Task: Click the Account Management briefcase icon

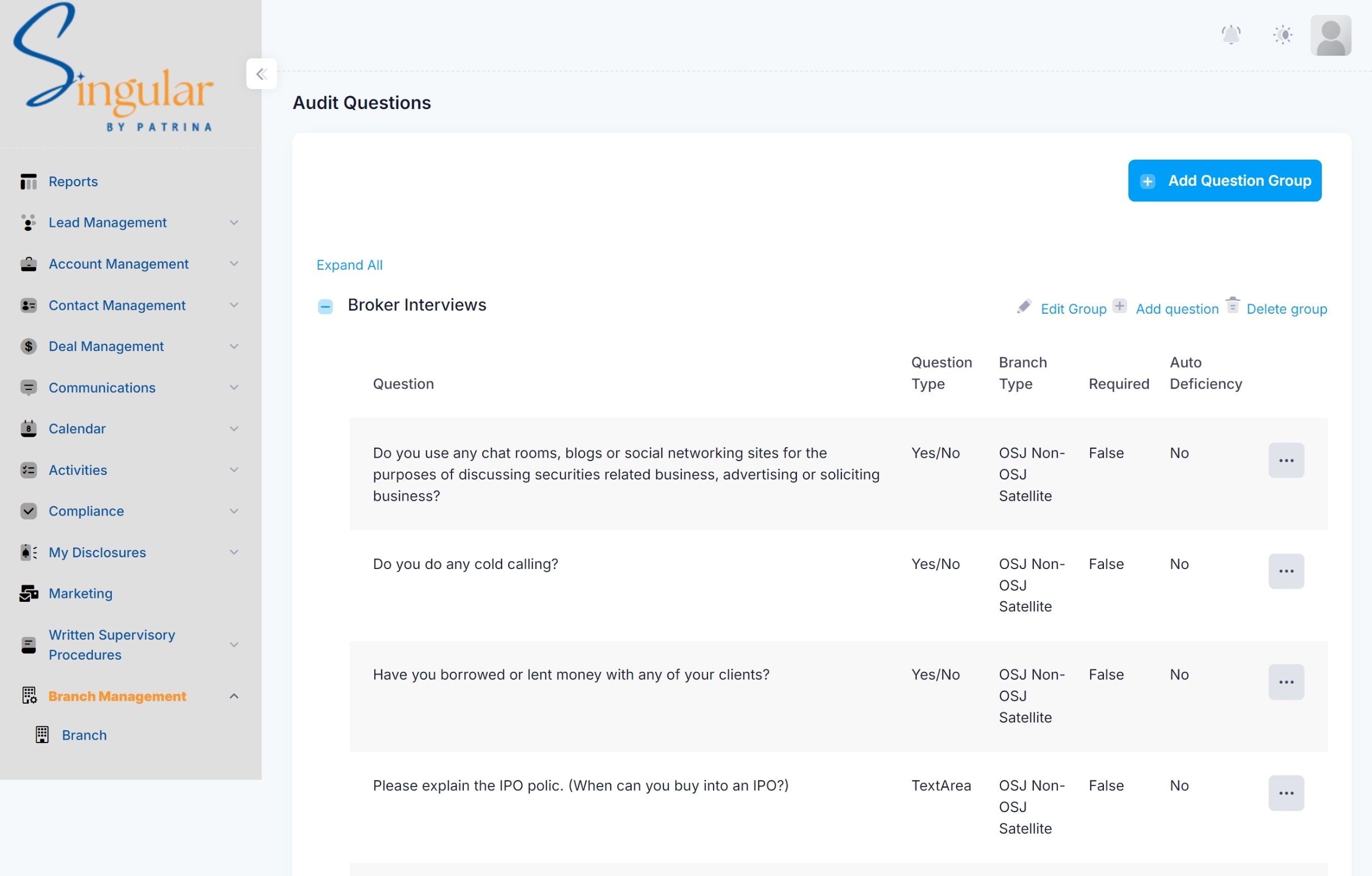Action: pos(28,264)
